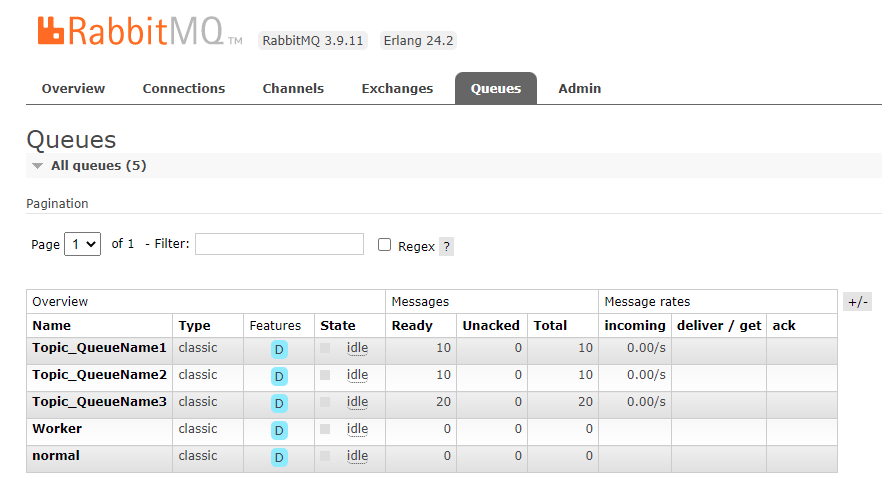Switch to the Overview tab
Screen dimensions: 882x487
point(73,88)
